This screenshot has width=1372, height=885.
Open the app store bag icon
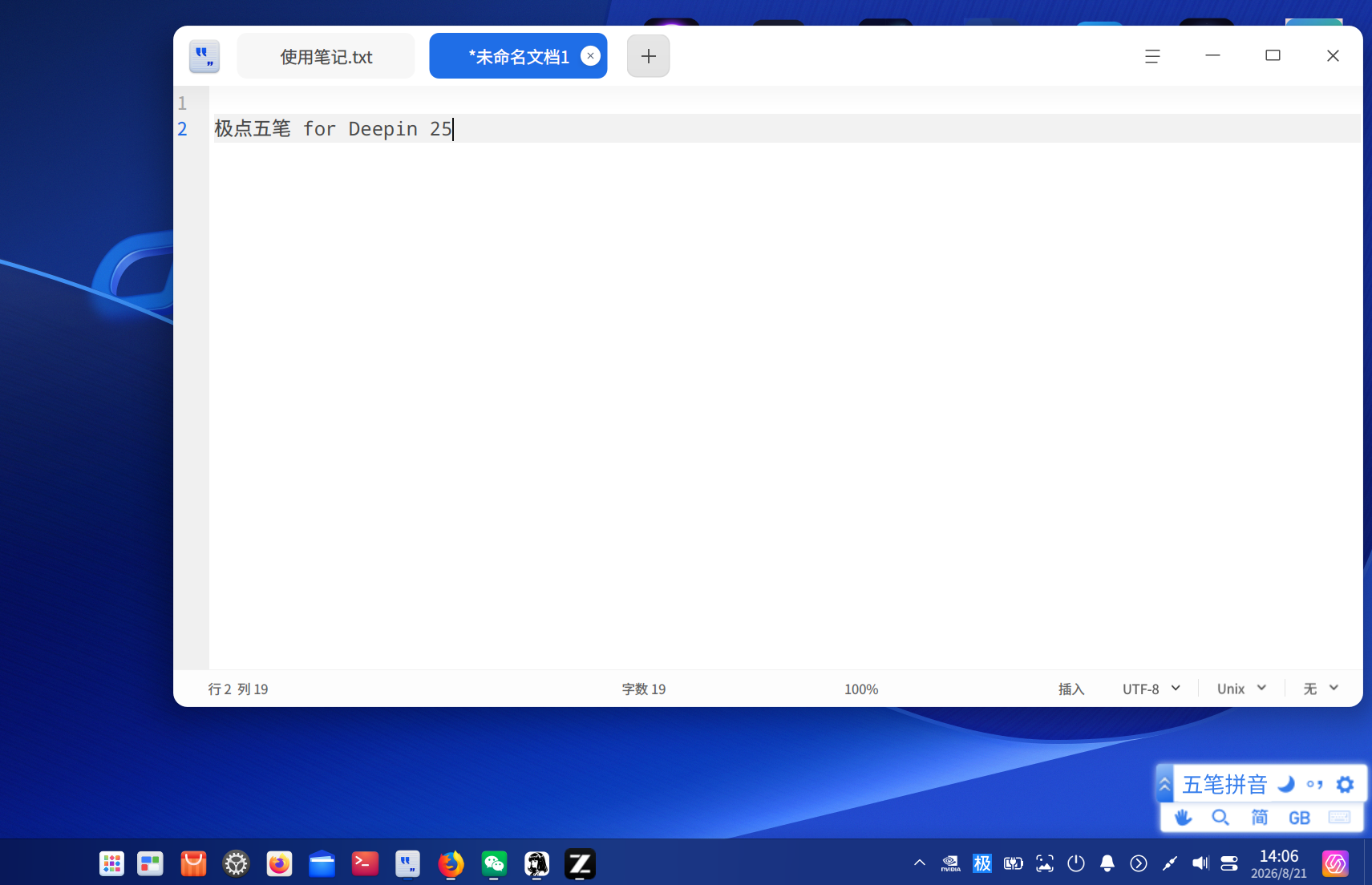193,863
